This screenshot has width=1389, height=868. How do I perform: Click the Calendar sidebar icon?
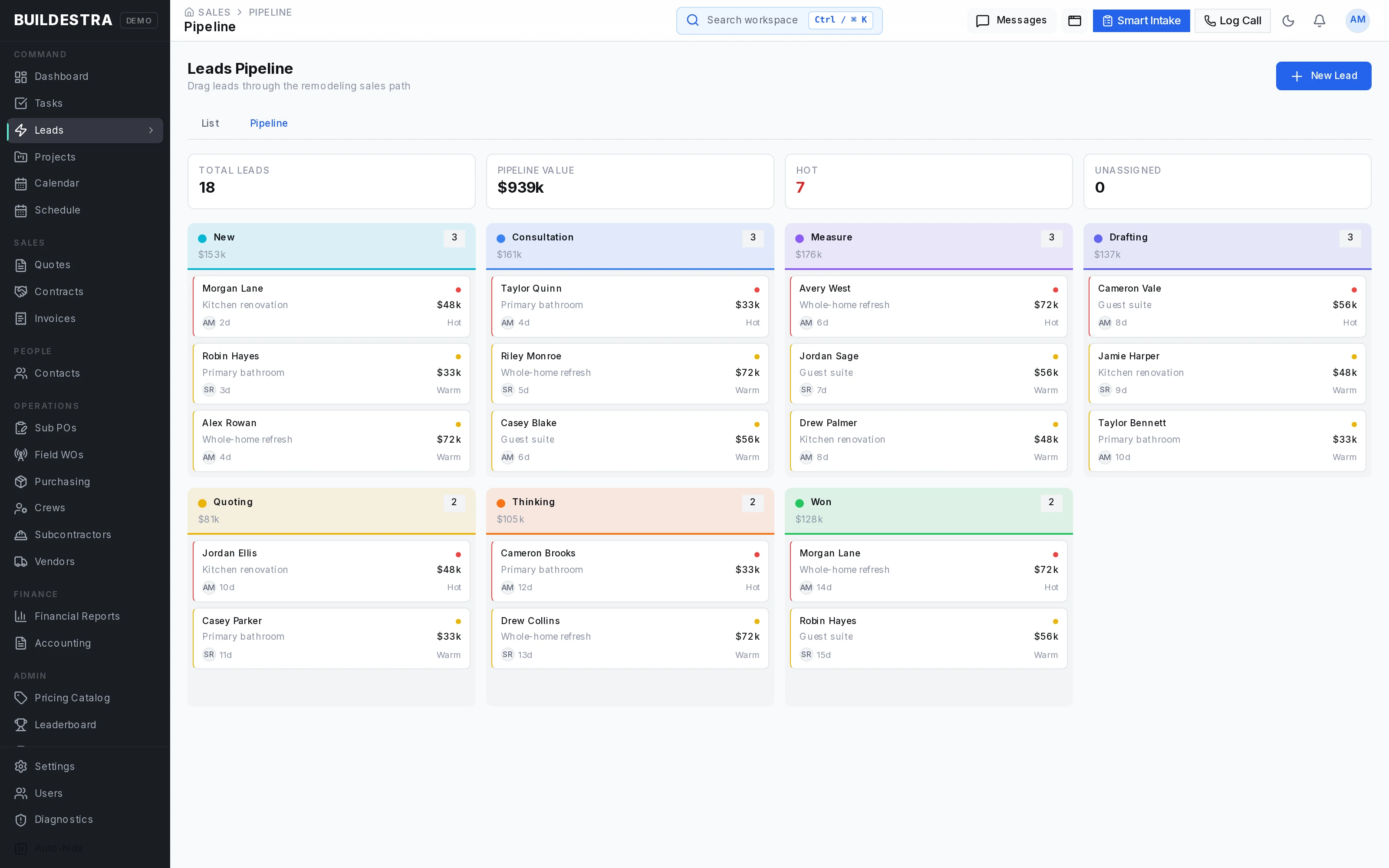[x=21, y=184]
